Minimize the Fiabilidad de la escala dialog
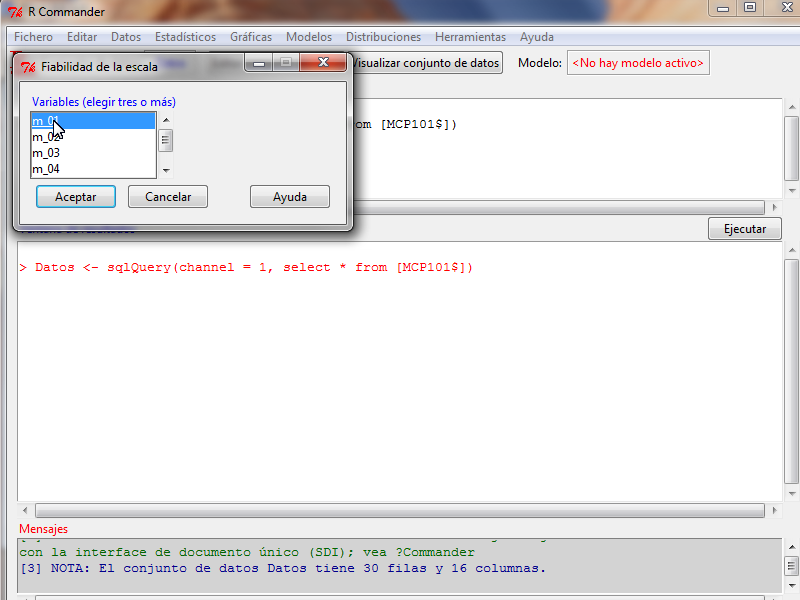 259,63
